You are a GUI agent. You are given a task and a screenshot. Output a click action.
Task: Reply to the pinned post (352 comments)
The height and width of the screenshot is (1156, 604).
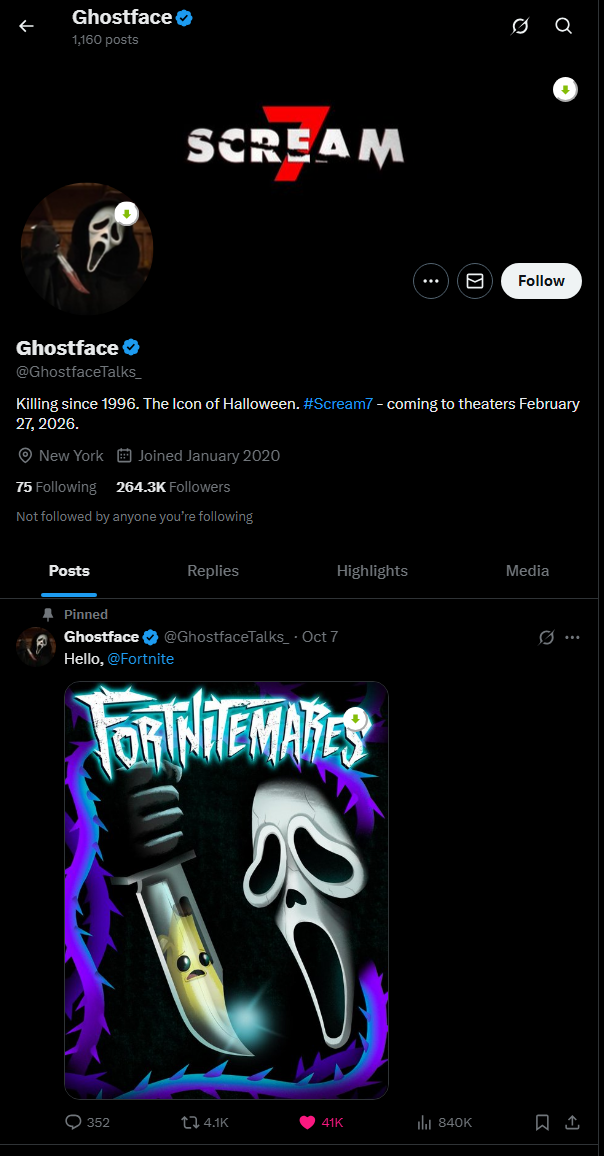pos(87,1122)
